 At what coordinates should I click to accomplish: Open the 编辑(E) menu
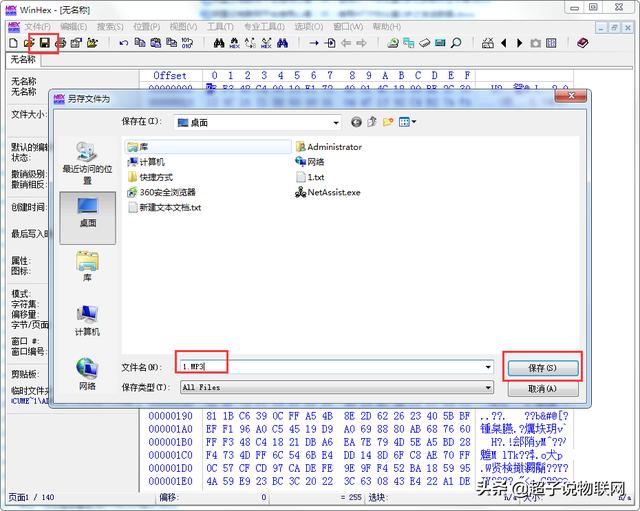click(x=73, y=27)
